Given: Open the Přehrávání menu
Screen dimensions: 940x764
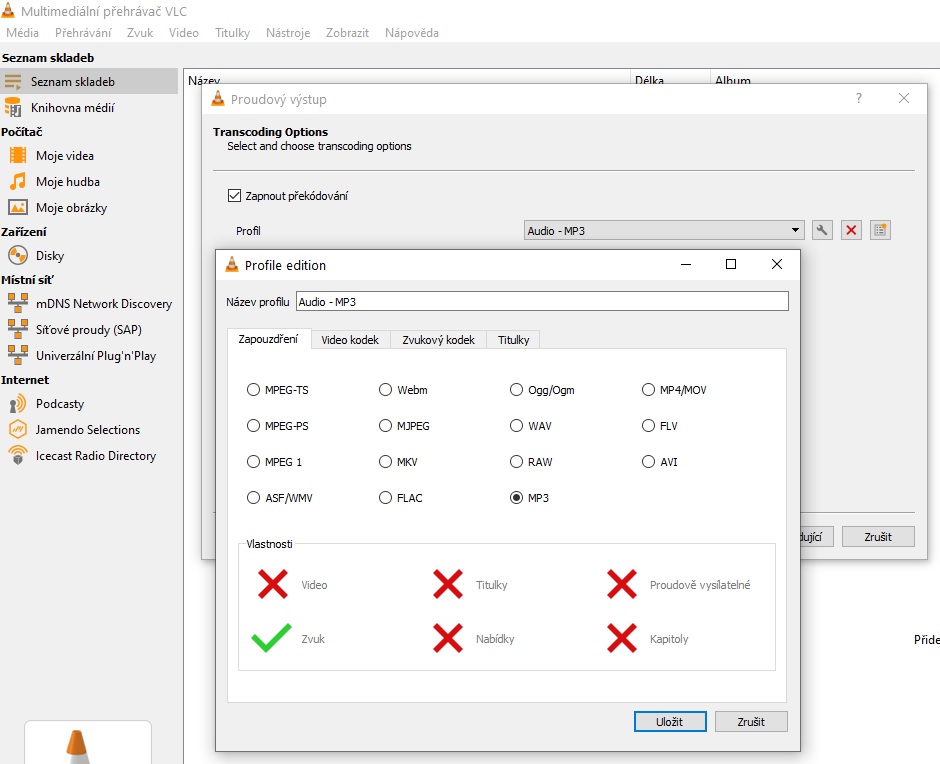Looking at the screenshot, I should [x=83, y=33].
